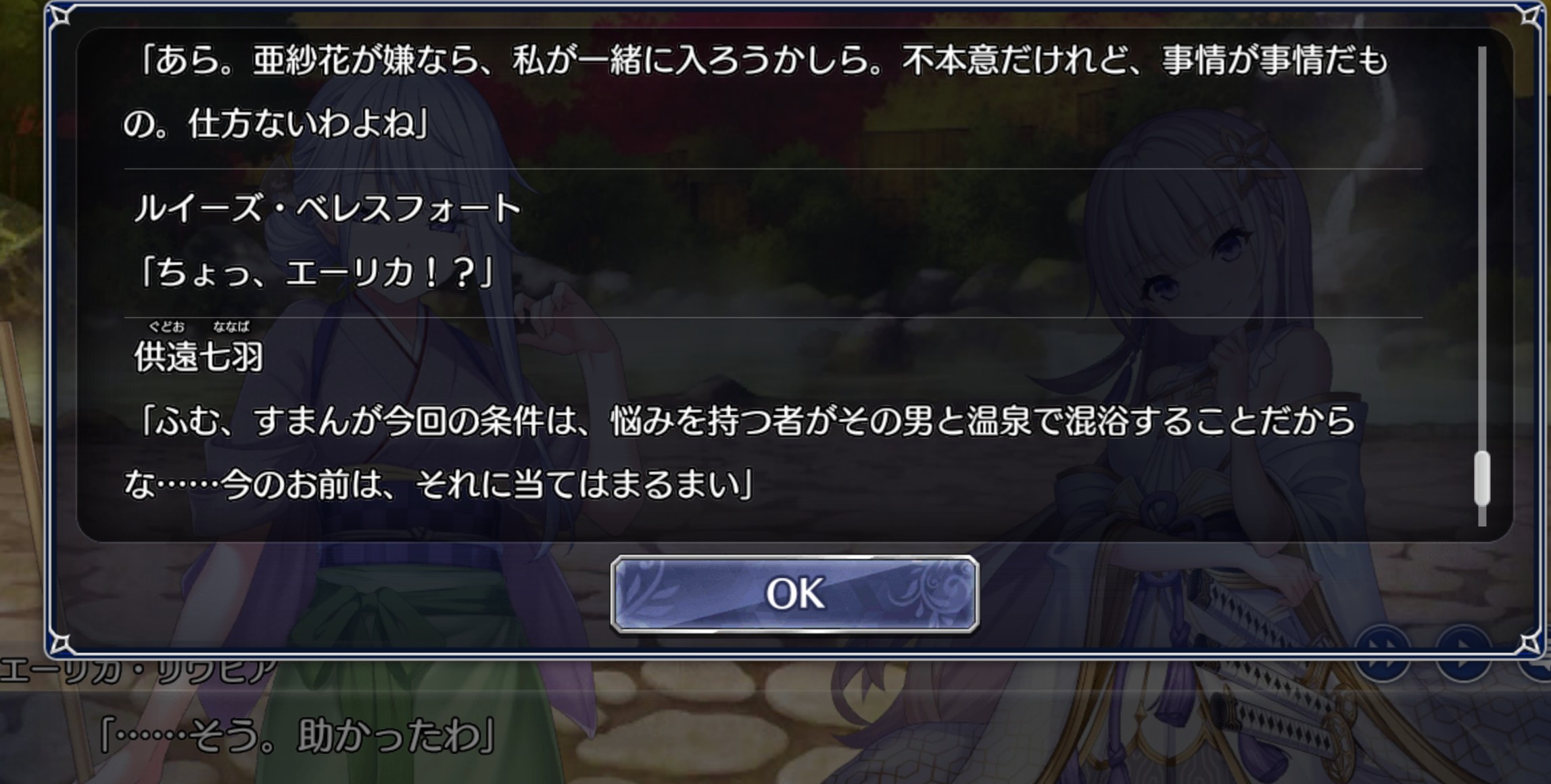Click the backlog scrollbar thumb
The height and width of the screenshot is (784, 1551).
click(1481, 478)
